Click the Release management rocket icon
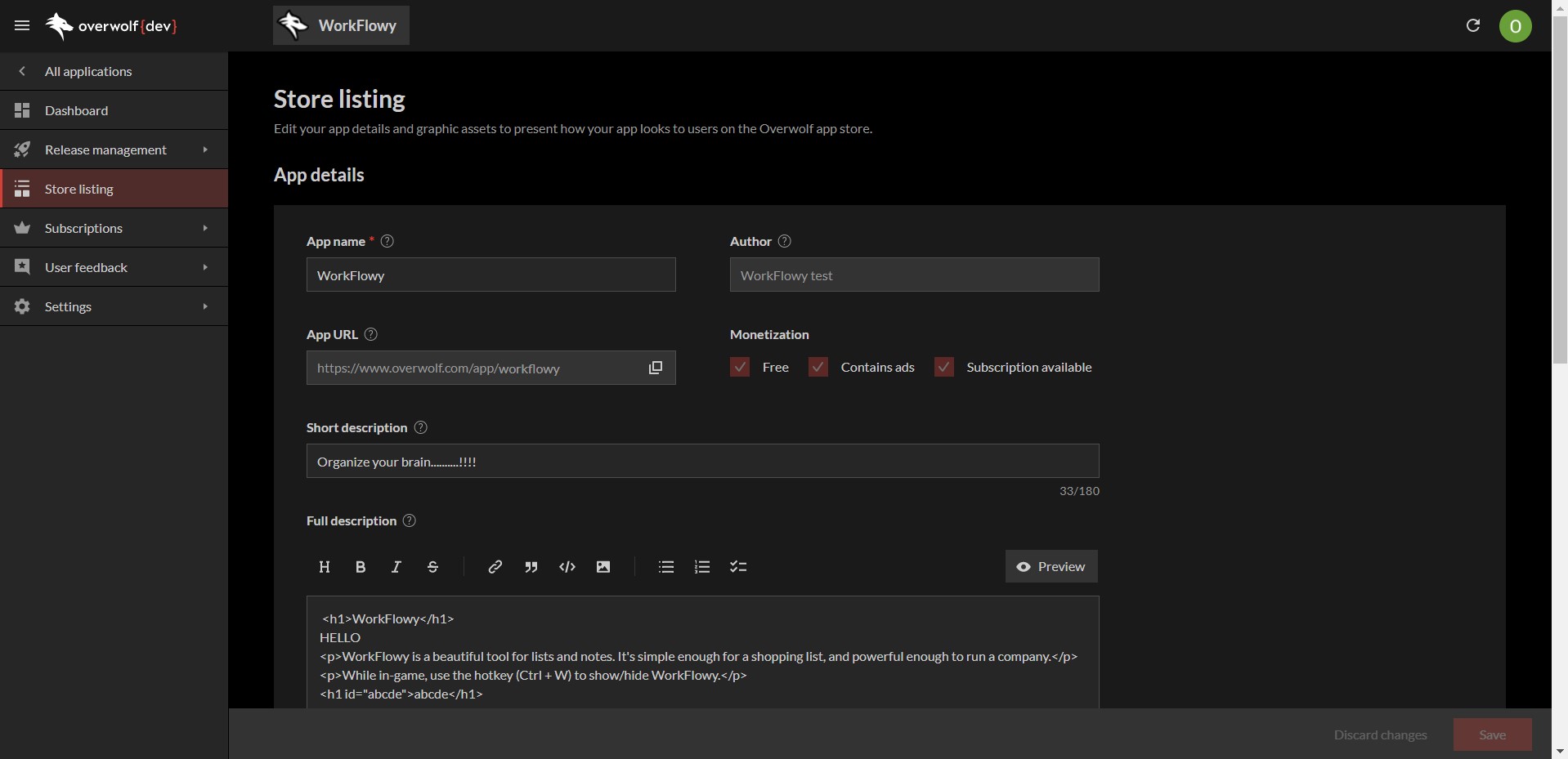This screenshot has width=1568, height=759. 22,150
